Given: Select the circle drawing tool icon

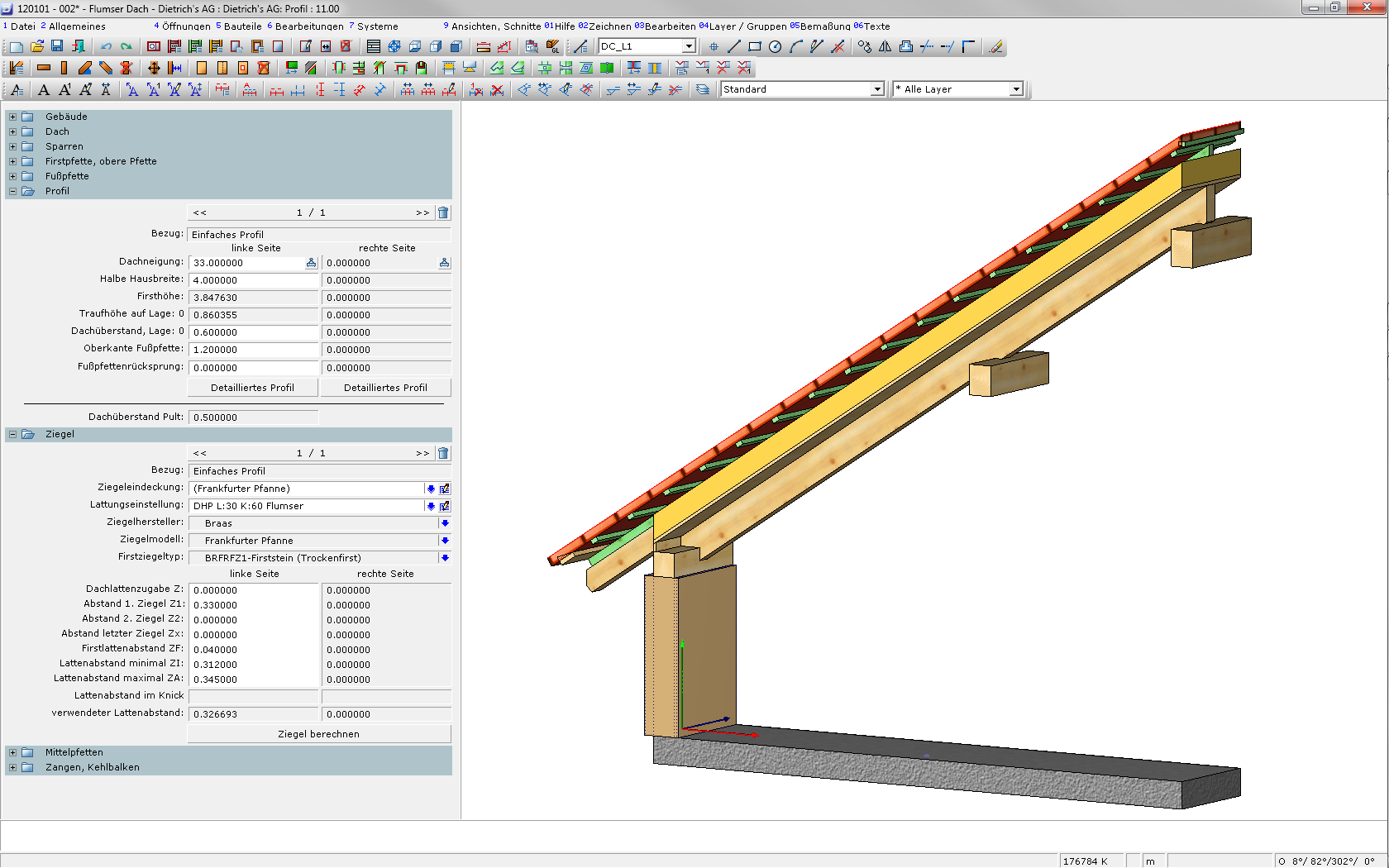Looking at the screenshot, I should 775,46.
